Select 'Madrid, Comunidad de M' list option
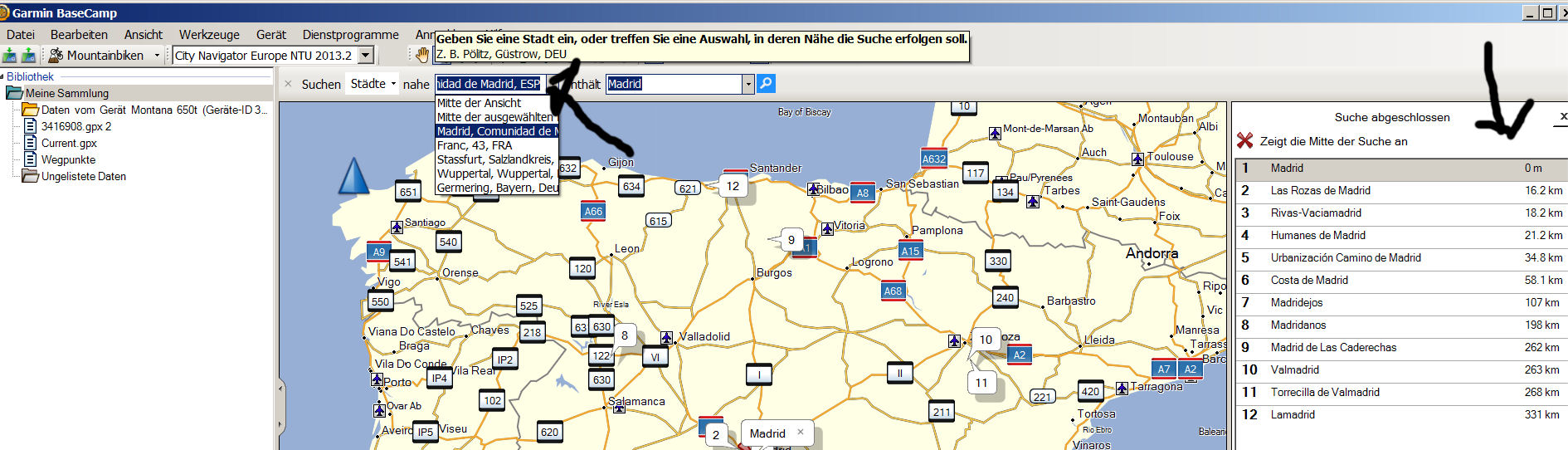Image resolution: width=1568 pixels, height=450 pixels. pyautogui.click(x=497, y=131)
